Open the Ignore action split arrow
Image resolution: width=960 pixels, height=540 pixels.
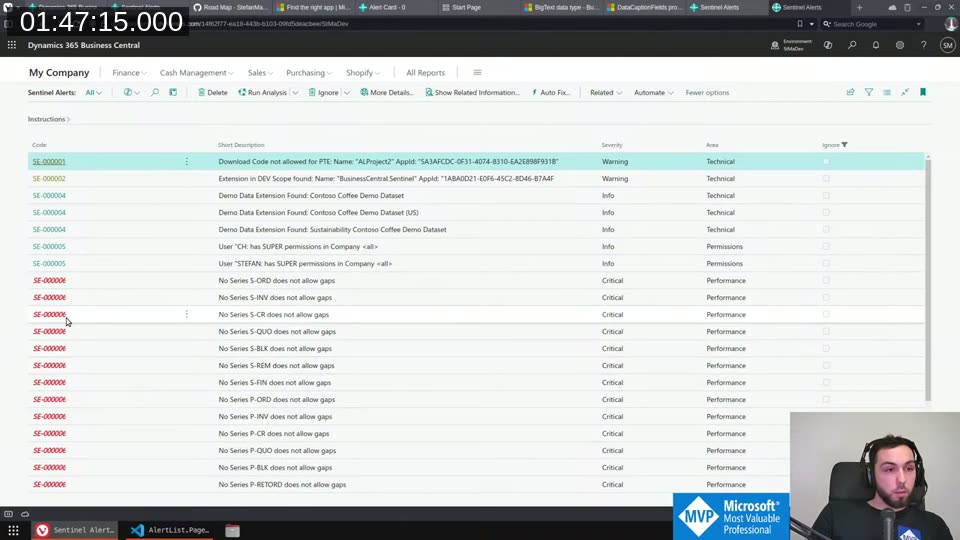coord(347,93)
